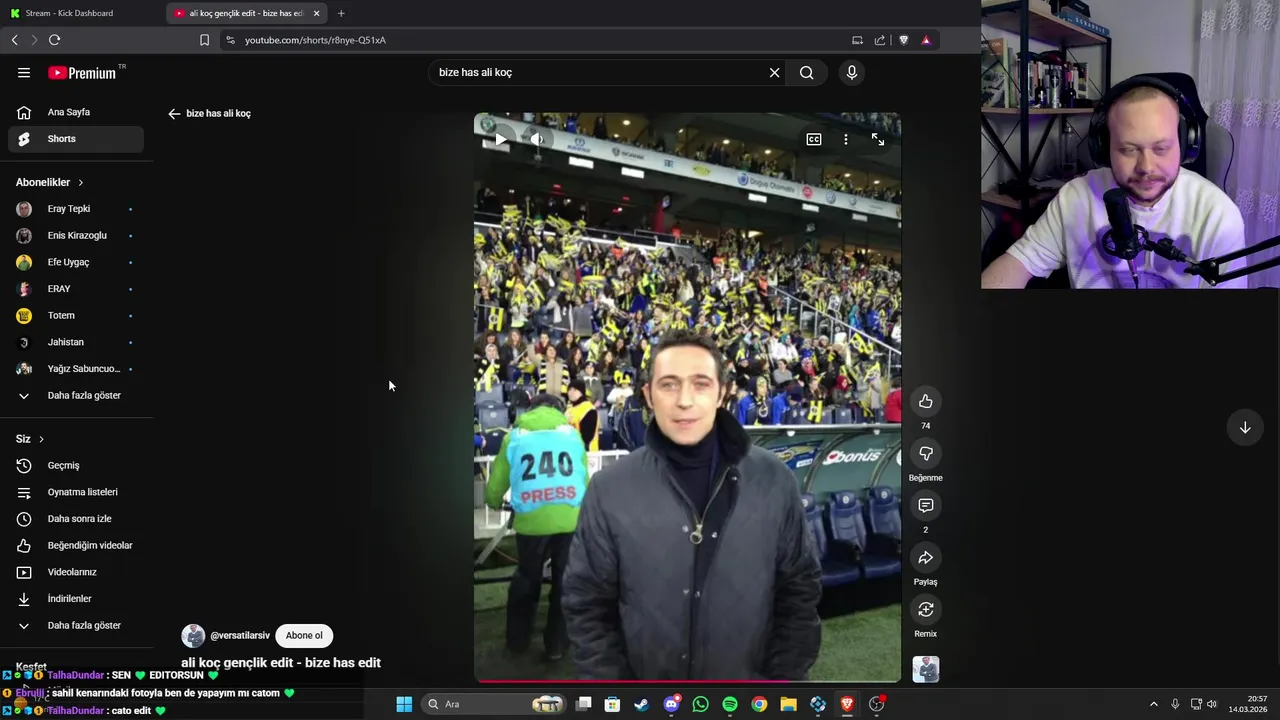Open the Windows Start menu
The width and height of the screenshot is (1280, 720).
click(404, 704)
